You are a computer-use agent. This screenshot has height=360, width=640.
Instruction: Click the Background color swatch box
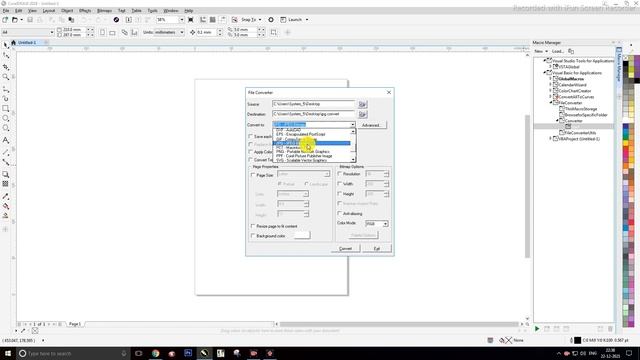(x=302, y=236)
